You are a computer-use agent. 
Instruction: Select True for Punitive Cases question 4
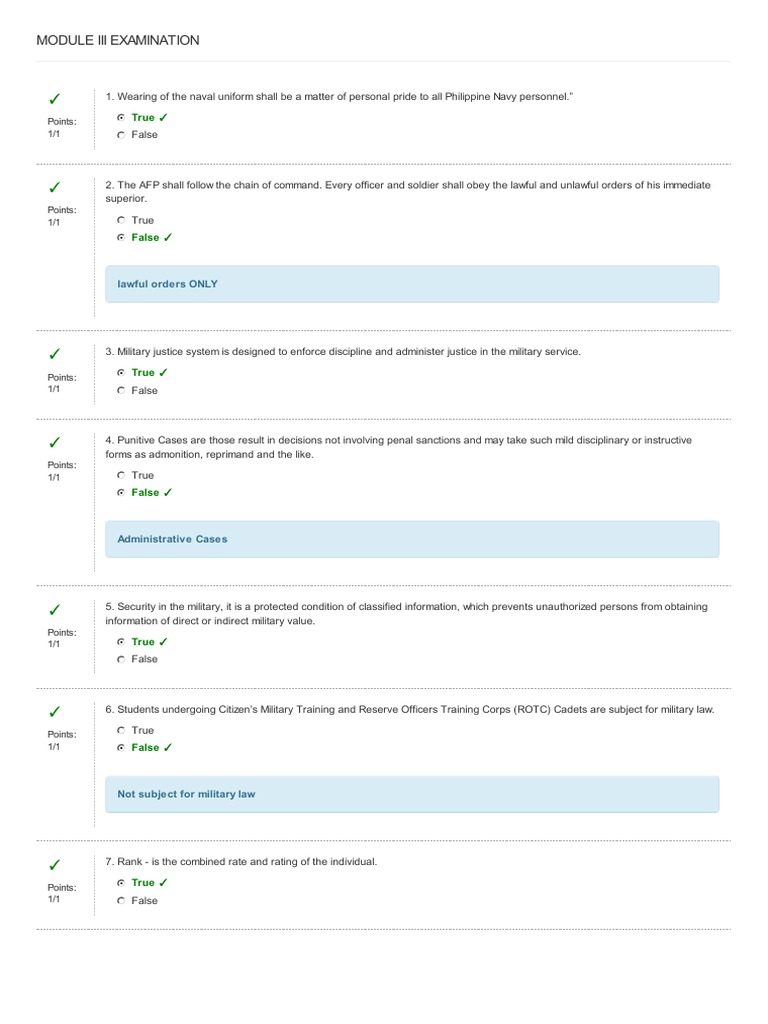[121, 475]
